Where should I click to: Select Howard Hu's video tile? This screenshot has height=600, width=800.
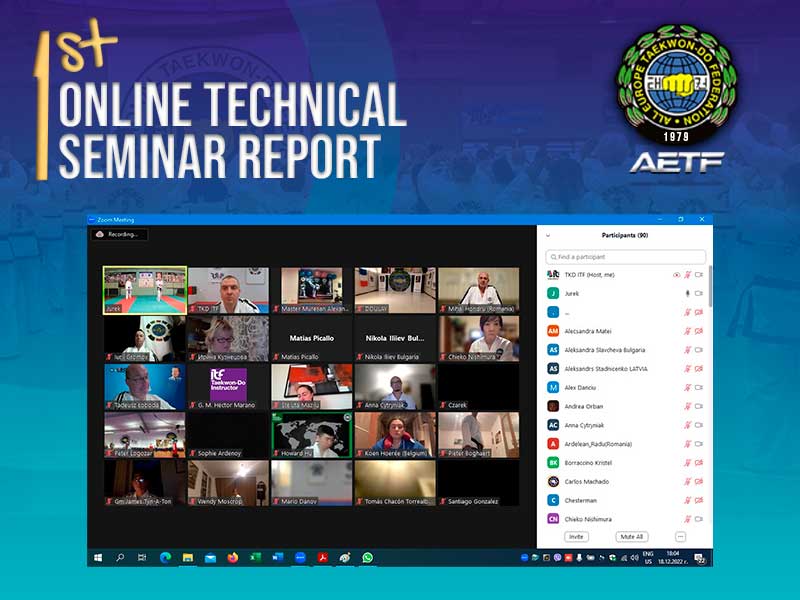pos(312,435)
